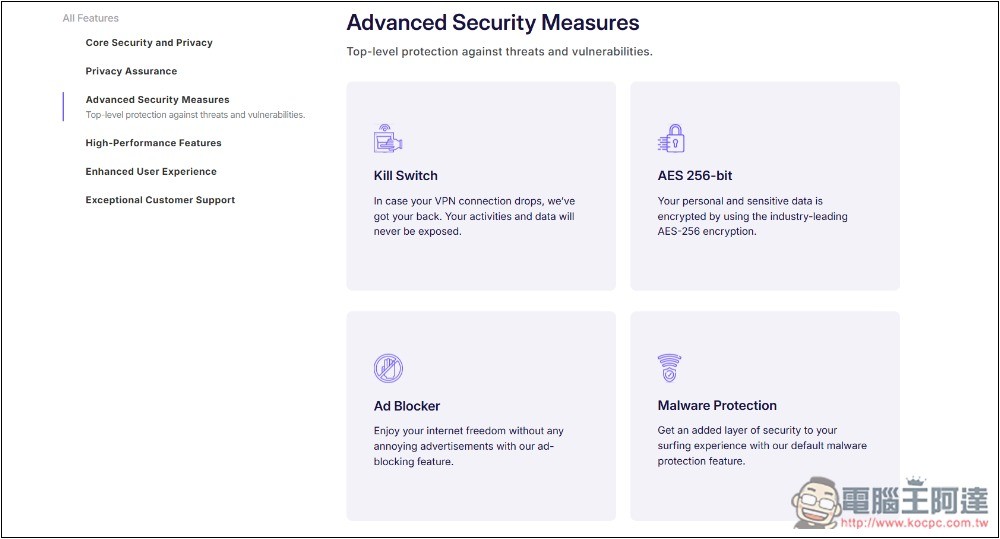Click the All Features heading
The height and width of the screenshot is (539, 1000).
point(91,18)
